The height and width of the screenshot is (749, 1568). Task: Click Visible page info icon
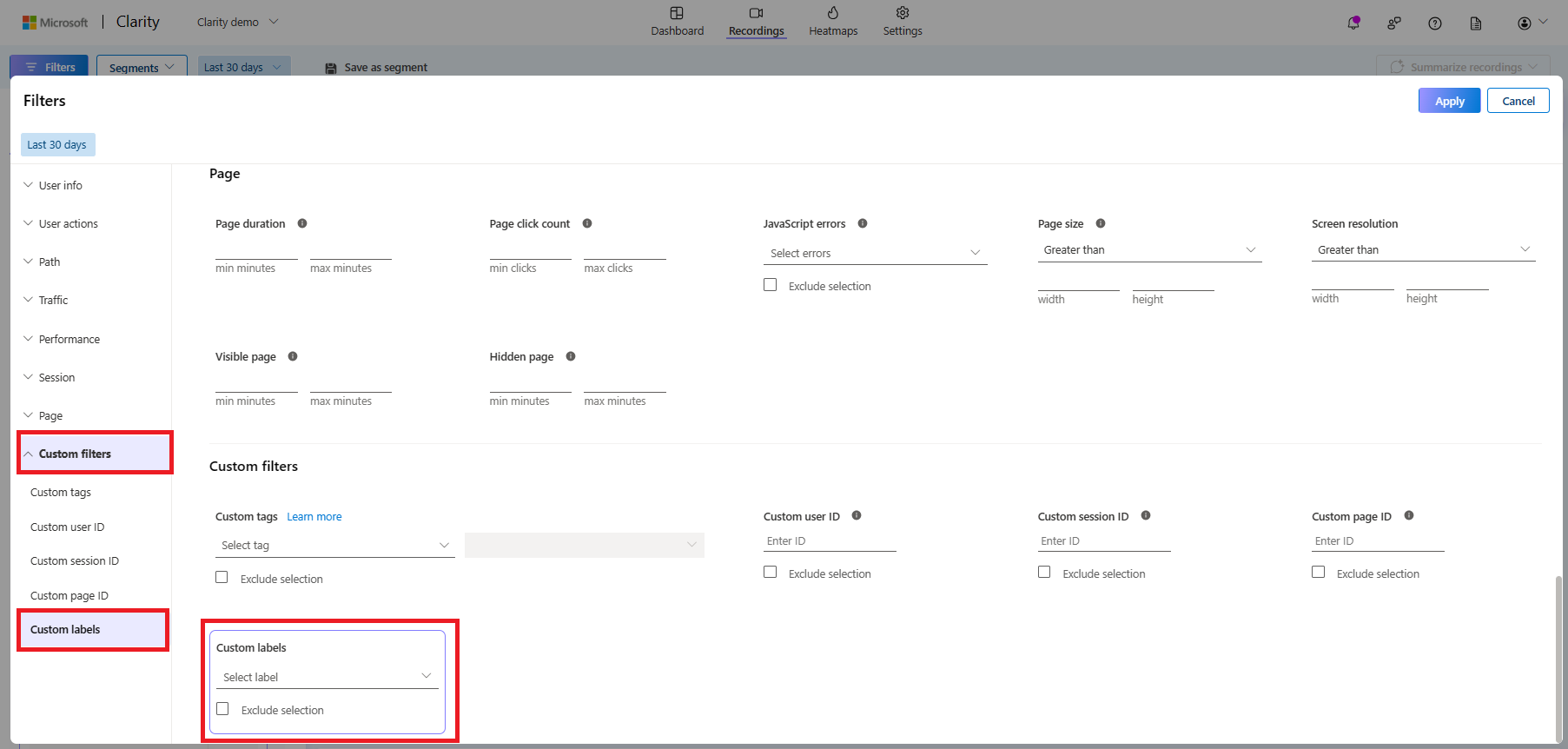point(293,356)
